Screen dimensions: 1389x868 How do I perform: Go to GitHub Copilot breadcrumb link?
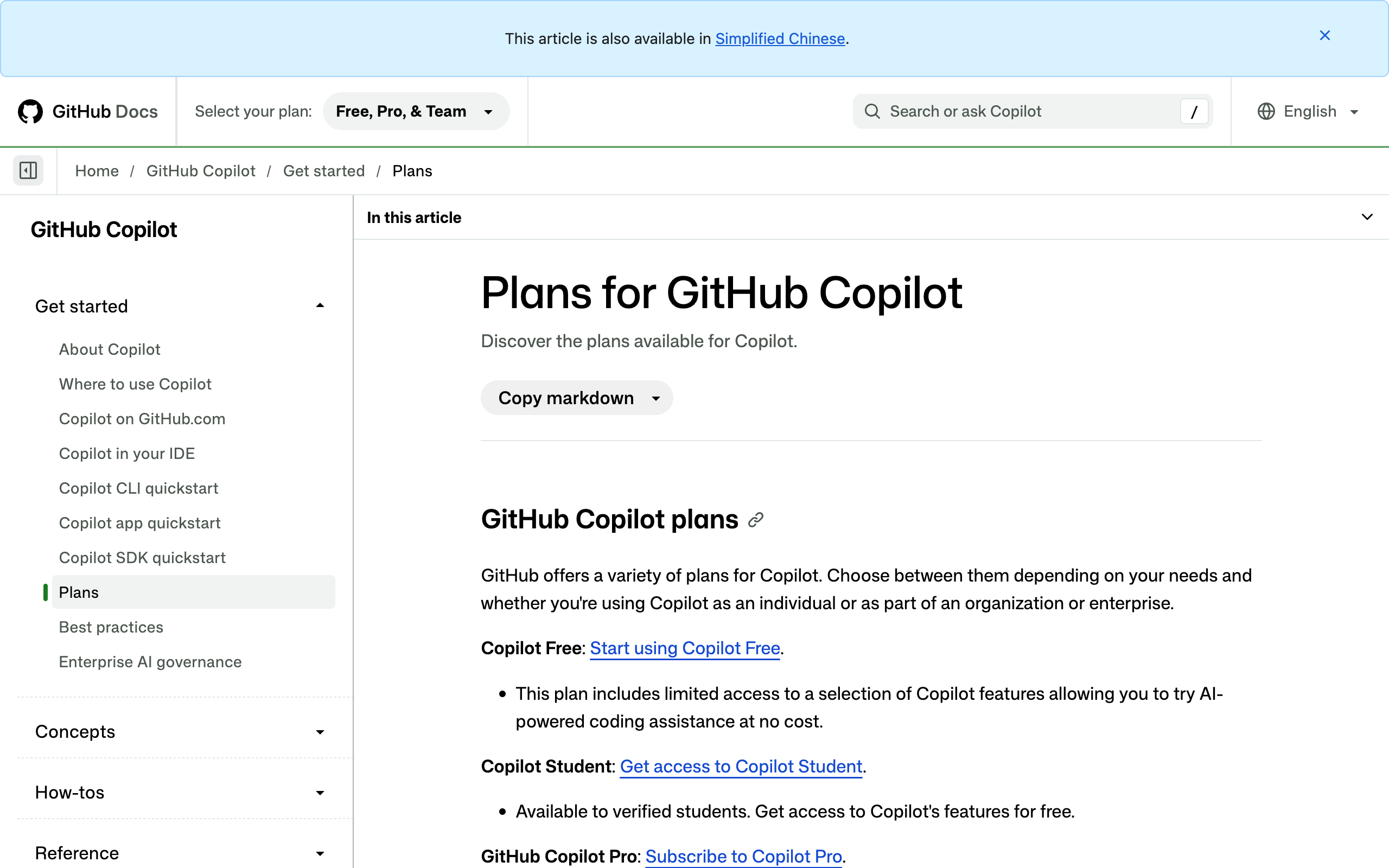pyautogui.click(x=201, y=171)
